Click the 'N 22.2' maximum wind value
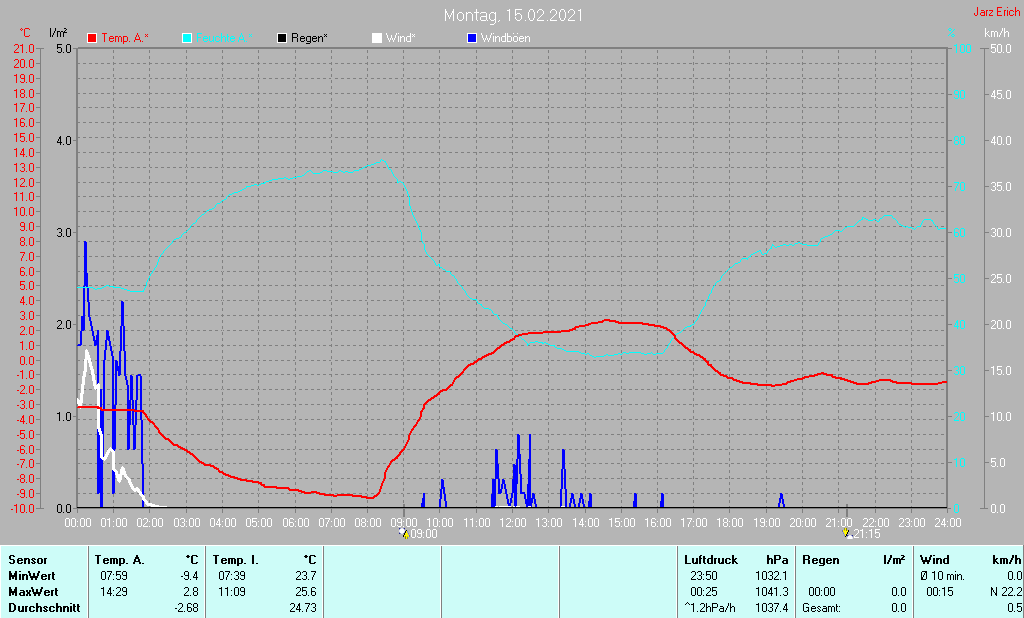This screenshot has height=618, width=1024. coord(1006,592)
